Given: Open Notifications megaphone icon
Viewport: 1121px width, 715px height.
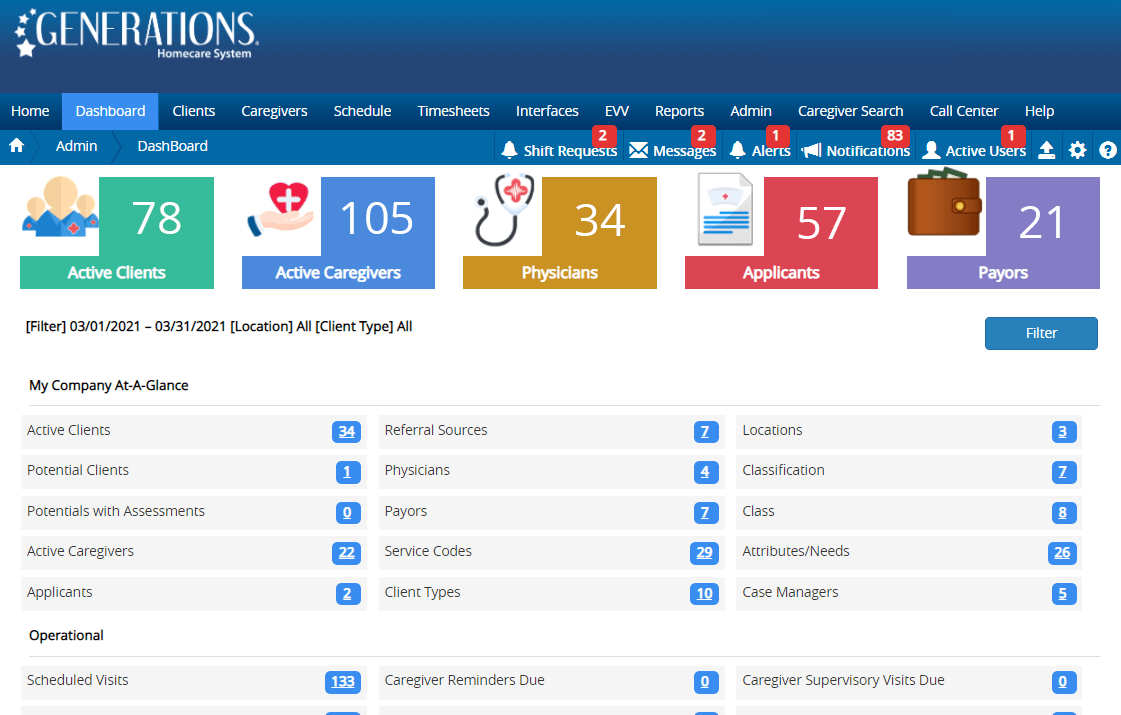Looking at the screenshot, I should tap(811, 150).
